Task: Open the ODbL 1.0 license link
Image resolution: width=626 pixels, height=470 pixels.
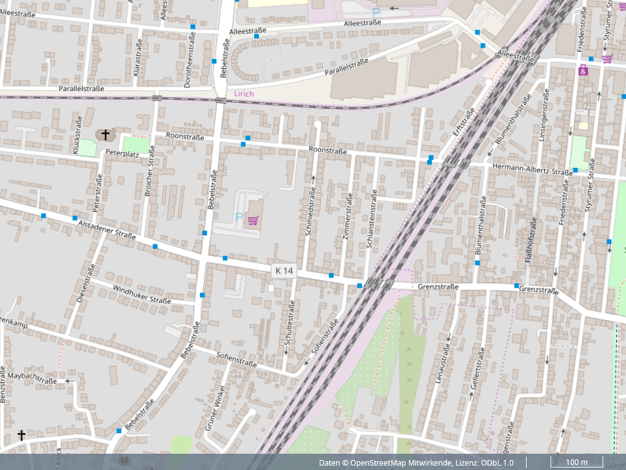Action: (495, 463)
